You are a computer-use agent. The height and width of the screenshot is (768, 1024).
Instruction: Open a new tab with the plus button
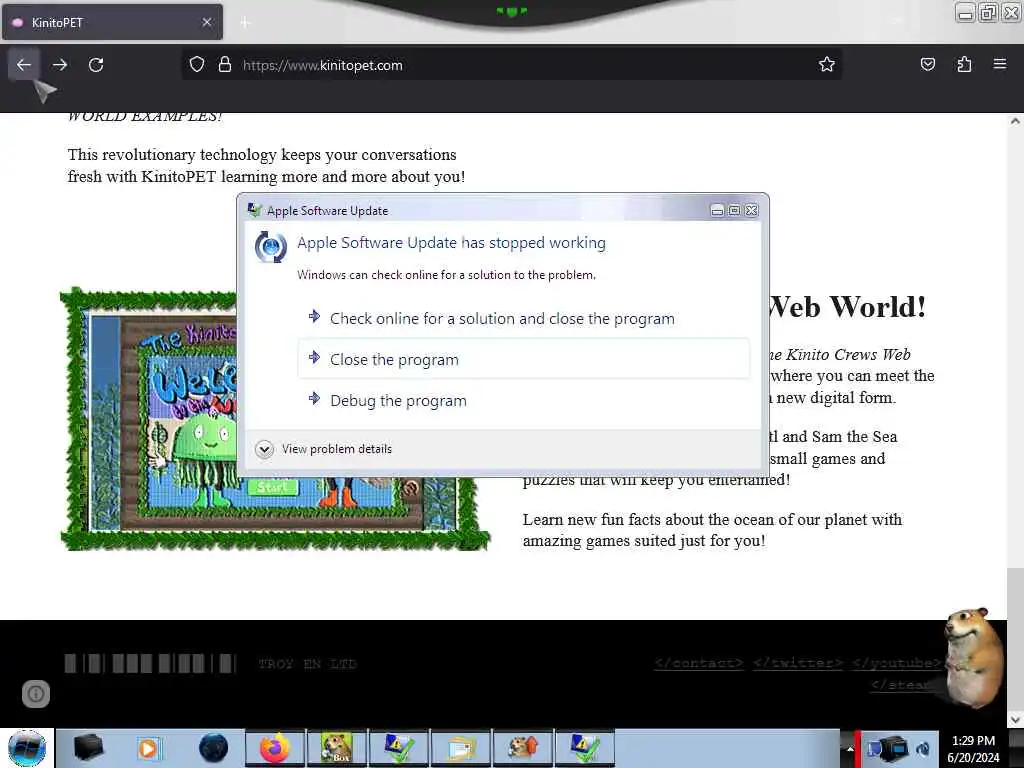click(245, 23)
